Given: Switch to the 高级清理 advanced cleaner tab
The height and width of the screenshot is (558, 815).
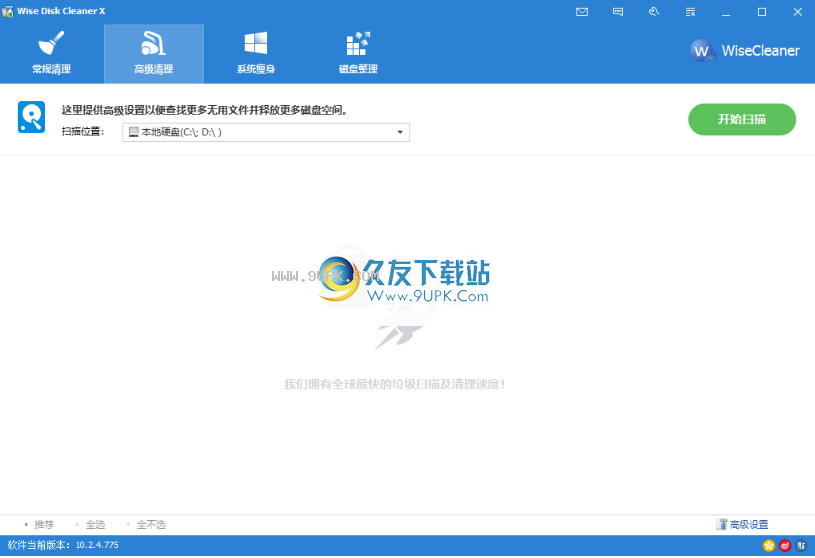Looking at the screenshot, I should [x=154, y=54].
